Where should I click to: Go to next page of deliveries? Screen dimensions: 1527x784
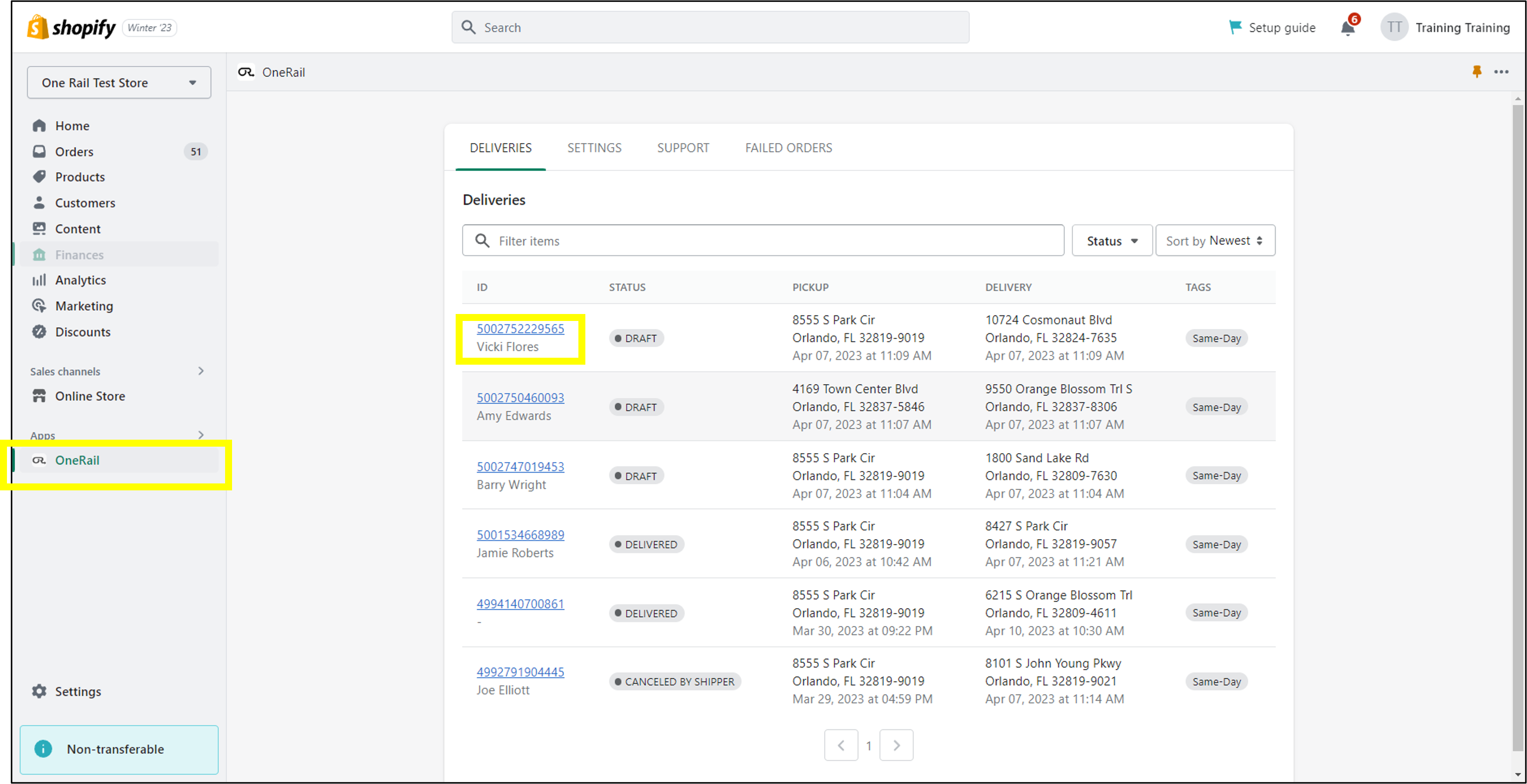(896, 745)
